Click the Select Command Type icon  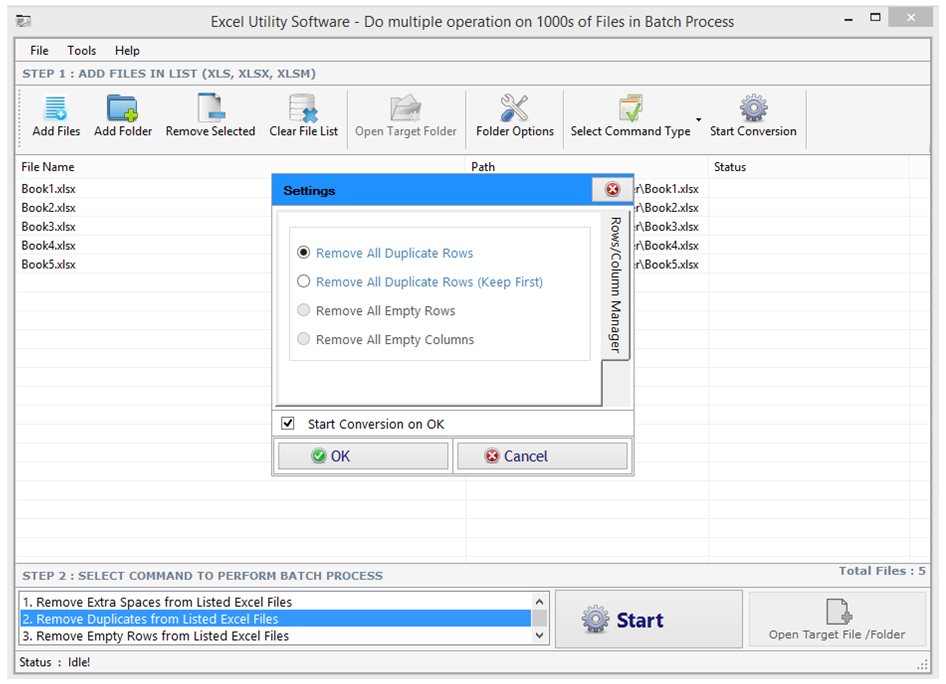(x=630, y=109)
